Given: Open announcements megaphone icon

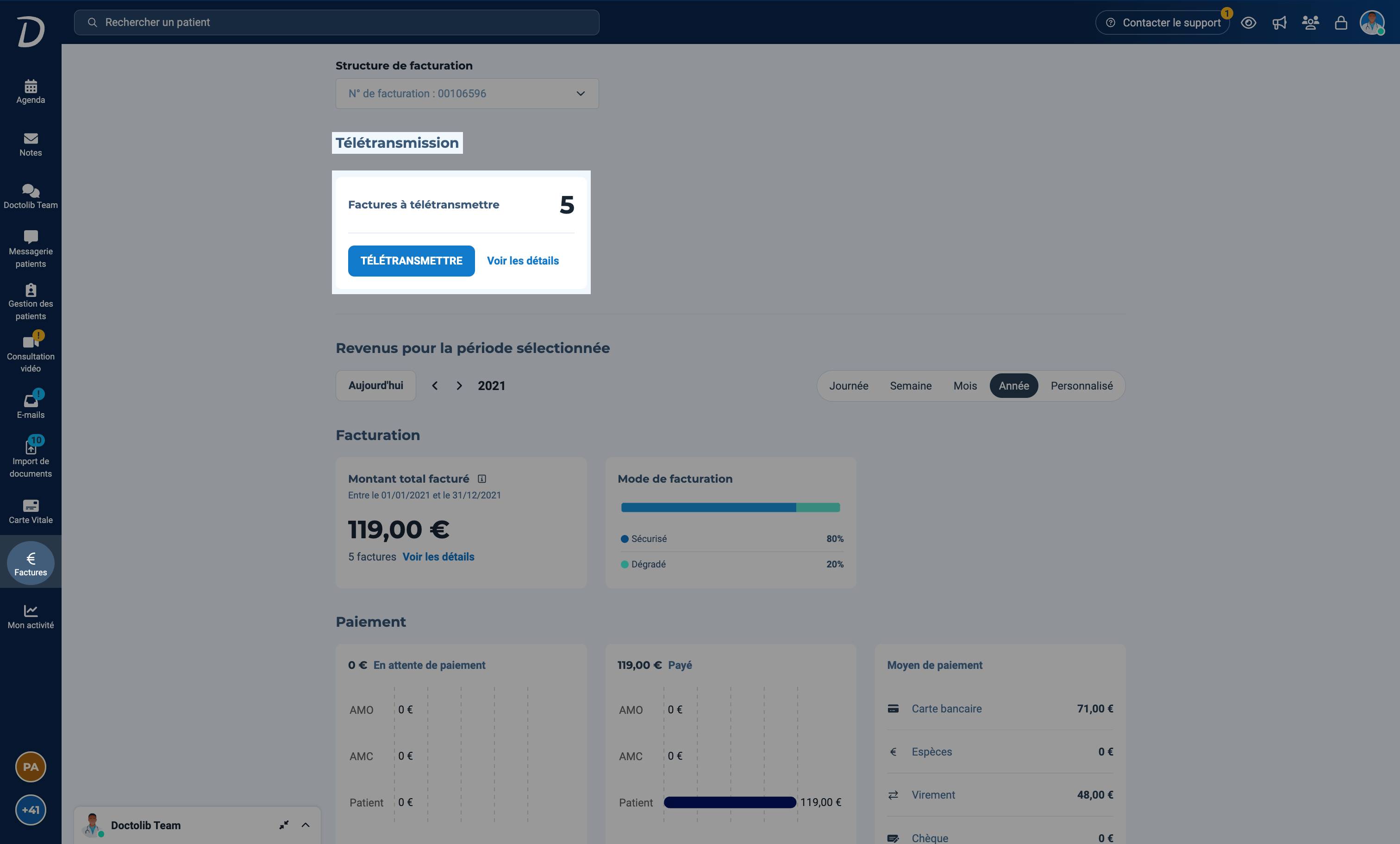Looking at the screenshot, I should [x=1279, y=23].
